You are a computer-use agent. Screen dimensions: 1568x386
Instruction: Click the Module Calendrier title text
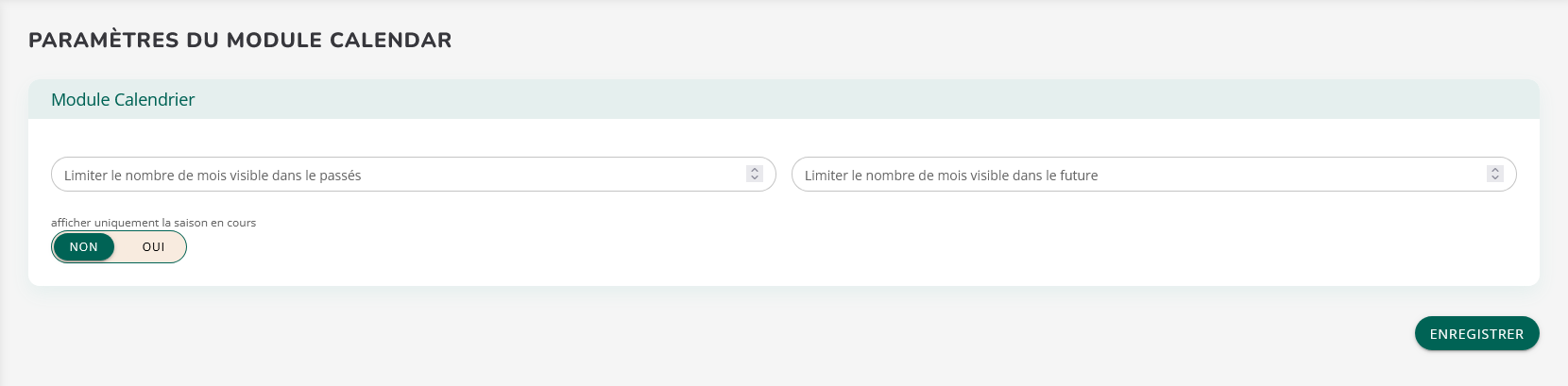coord(123,99)
